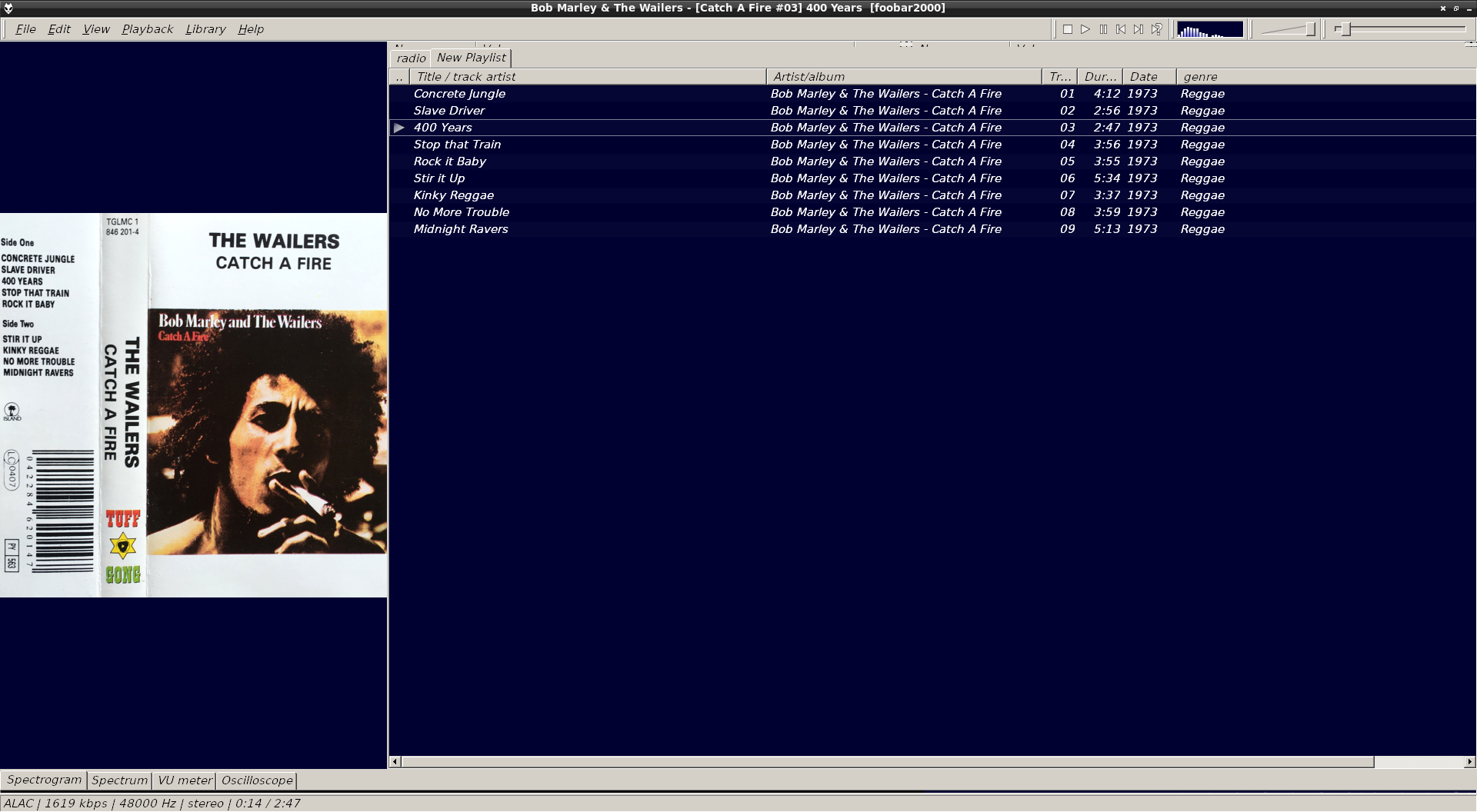Select the track Slave Driver
Image resolution: width=1477 pixels, height=812 pixels.
pos(932,111)
